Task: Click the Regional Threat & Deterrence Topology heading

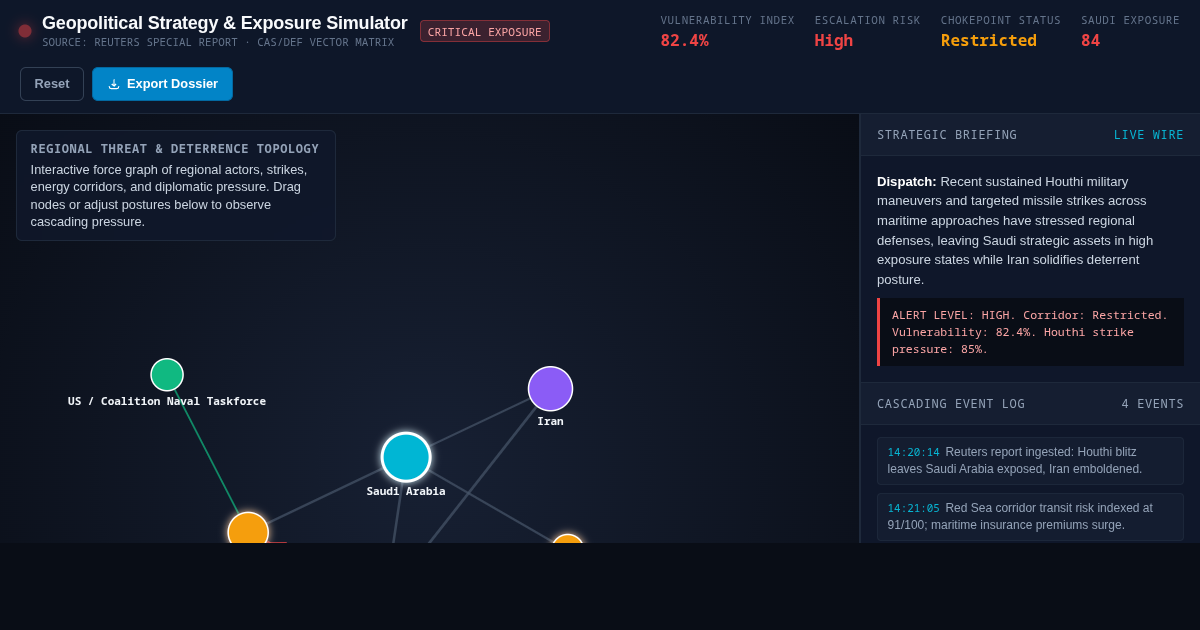Action: pos(175,149)
